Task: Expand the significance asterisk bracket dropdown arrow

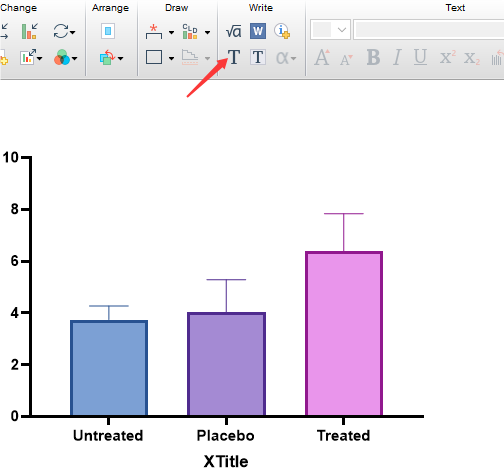Action: click(171, 32)
